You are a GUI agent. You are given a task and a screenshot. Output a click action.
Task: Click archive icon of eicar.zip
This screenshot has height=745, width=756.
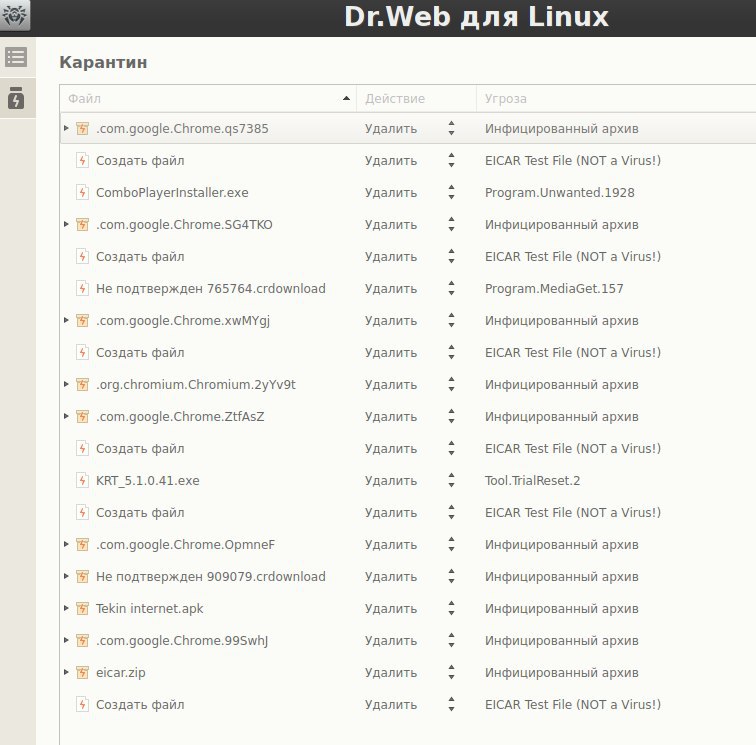pyautogui.click(x=82, y=672)
